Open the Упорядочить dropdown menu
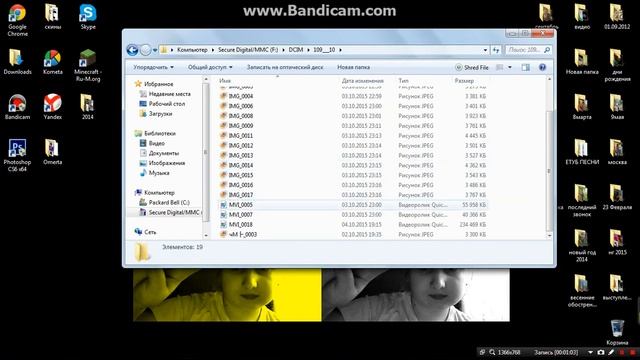Image resolution: width=640 pixels, height=360 pixels. click(x=153, y=67)
